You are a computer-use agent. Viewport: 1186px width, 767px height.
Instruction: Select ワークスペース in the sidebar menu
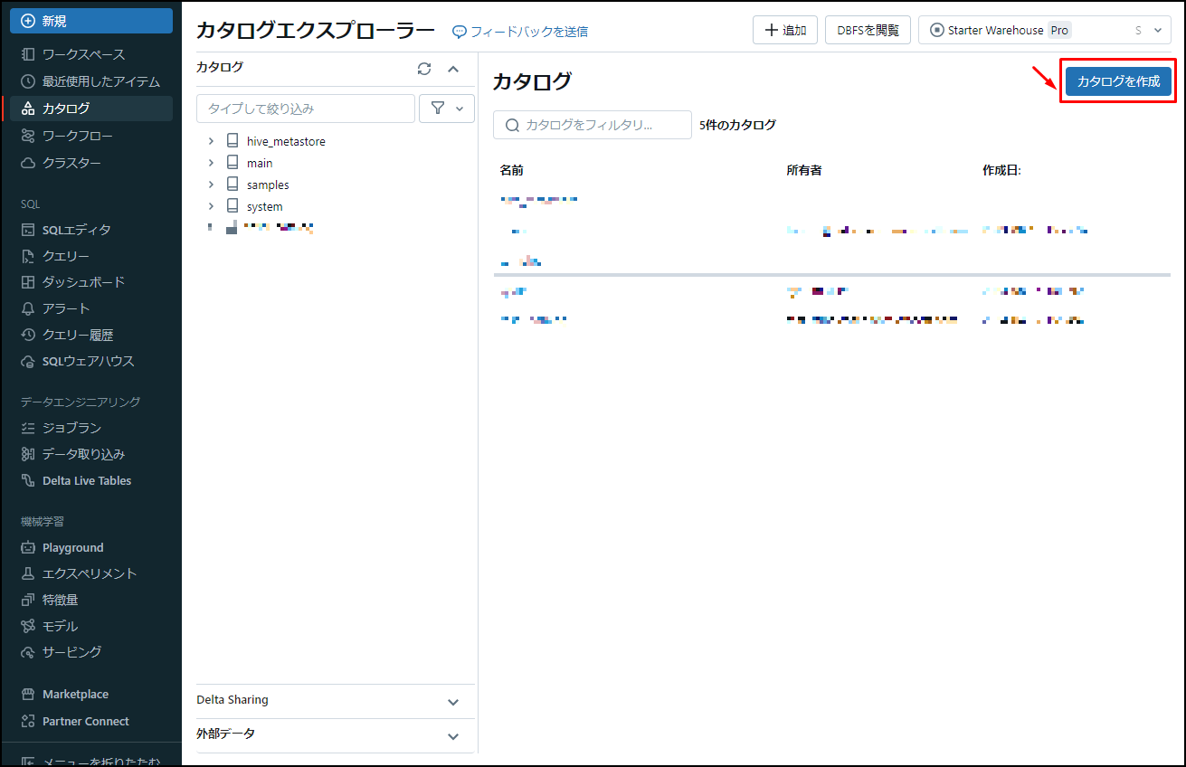point(83,54)
